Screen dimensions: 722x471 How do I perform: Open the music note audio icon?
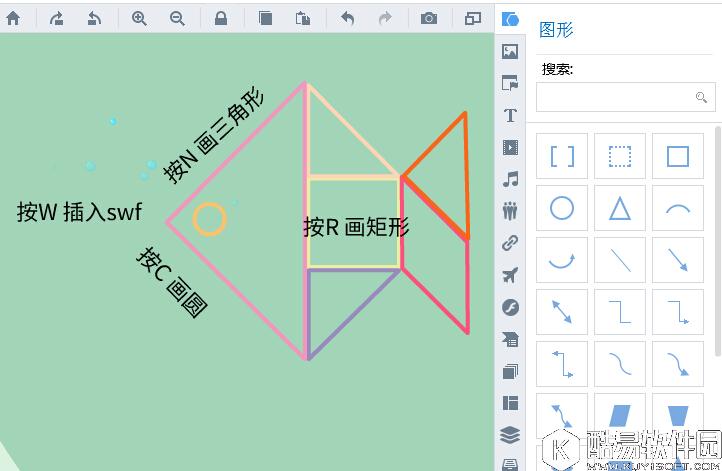point(510,179)
